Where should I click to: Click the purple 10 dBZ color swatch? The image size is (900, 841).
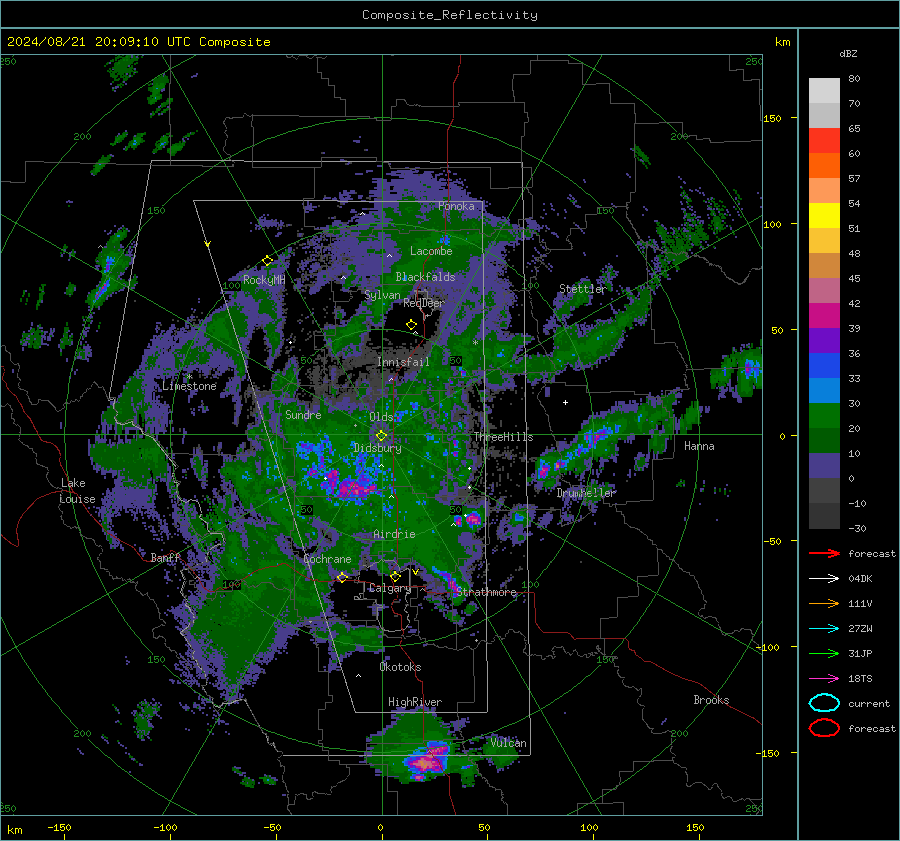click(x=824, y=466)
